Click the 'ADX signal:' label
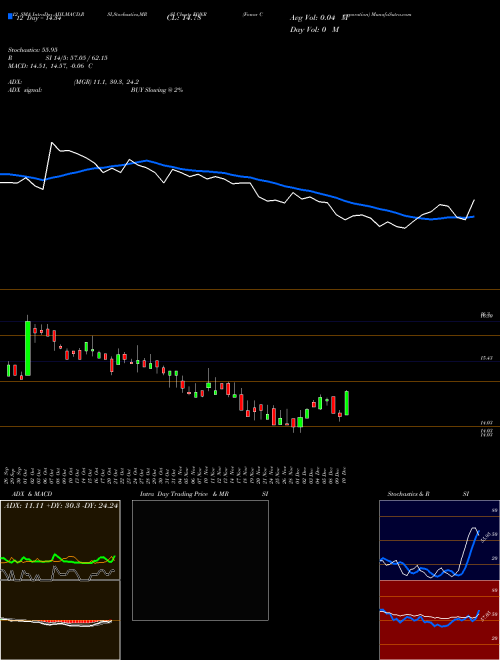The width and height of the screenshot is (500, 660). 25,90
